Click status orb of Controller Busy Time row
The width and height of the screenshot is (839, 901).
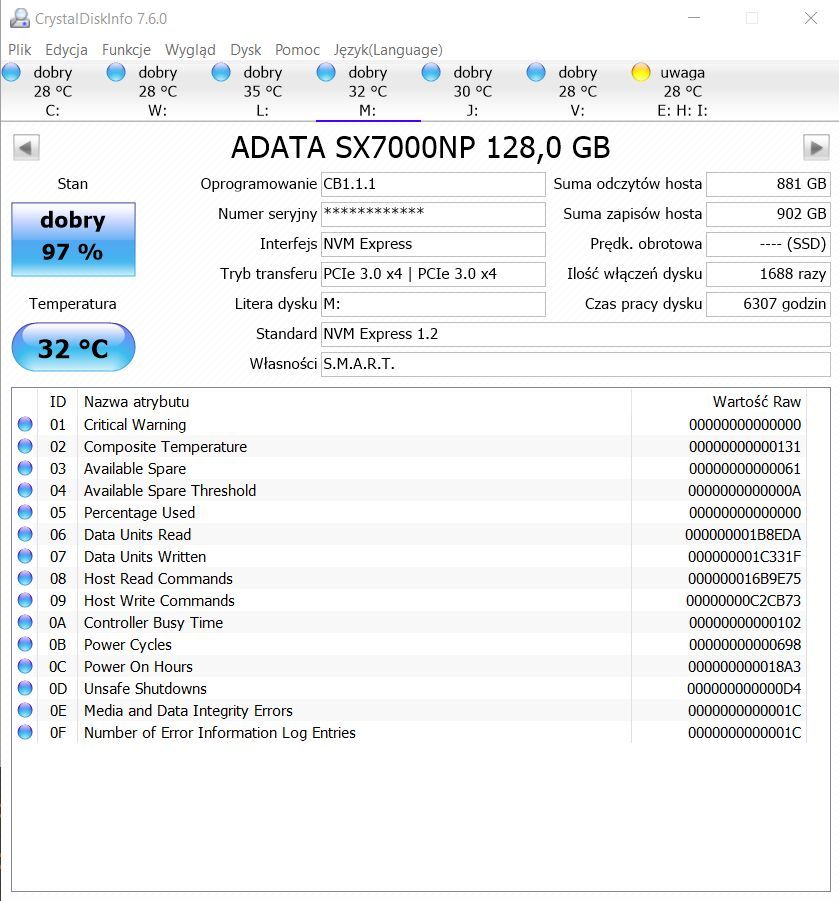pos(25,622)
